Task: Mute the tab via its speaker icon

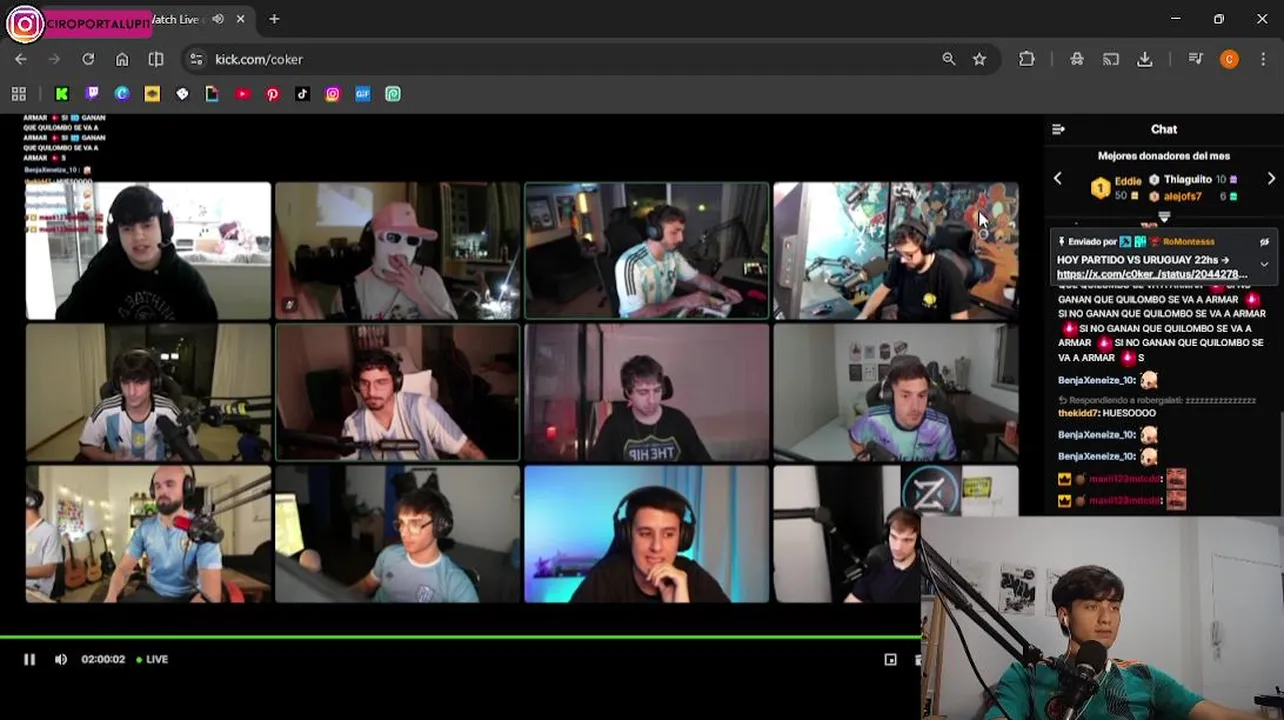Action: 218,19
